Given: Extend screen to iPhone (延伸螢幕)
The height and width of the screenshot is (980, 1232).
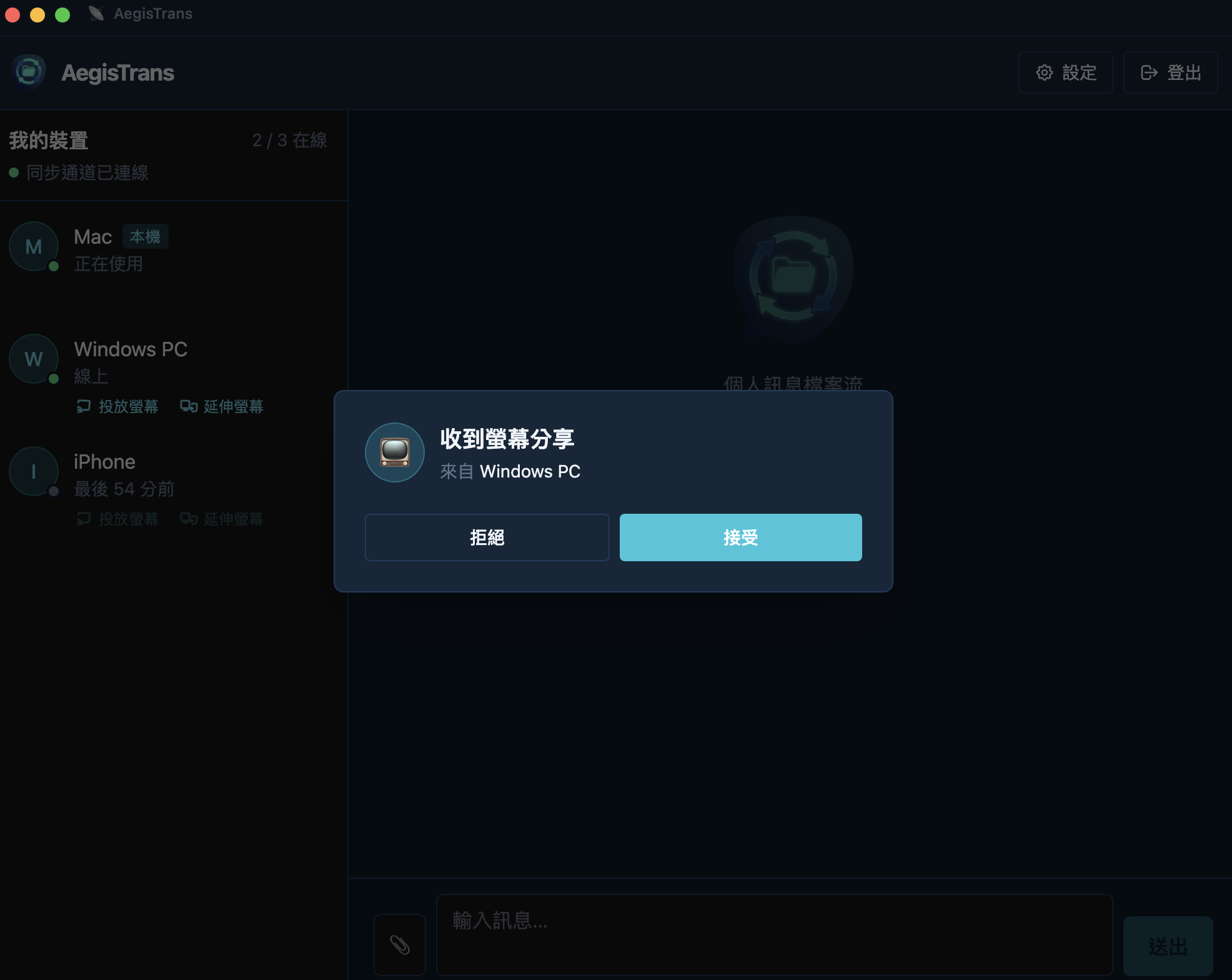Looking at the screenshot, I should (222, 519).
